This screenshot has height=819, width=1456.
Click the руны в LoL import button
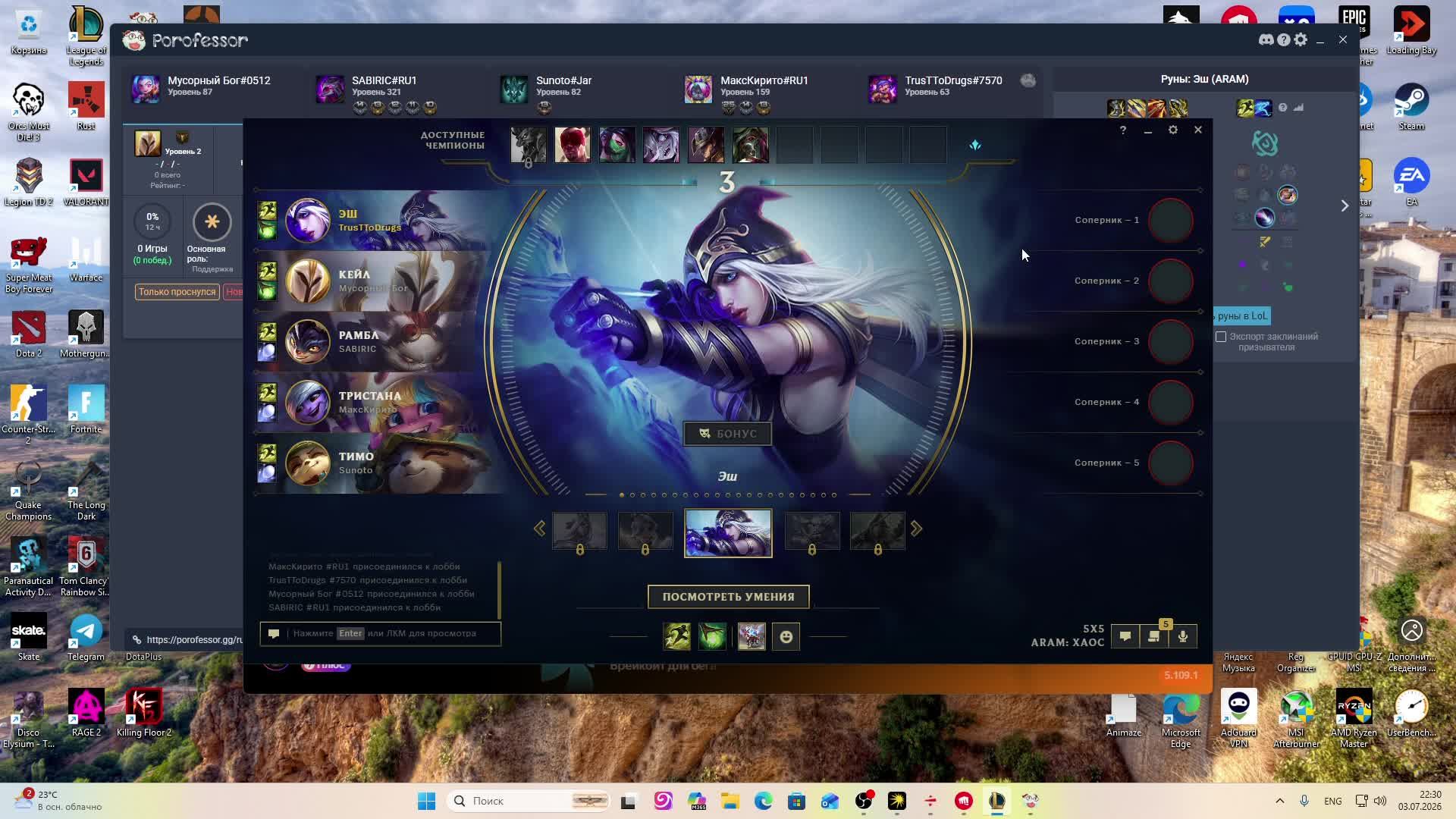[x=1241, y=316]
